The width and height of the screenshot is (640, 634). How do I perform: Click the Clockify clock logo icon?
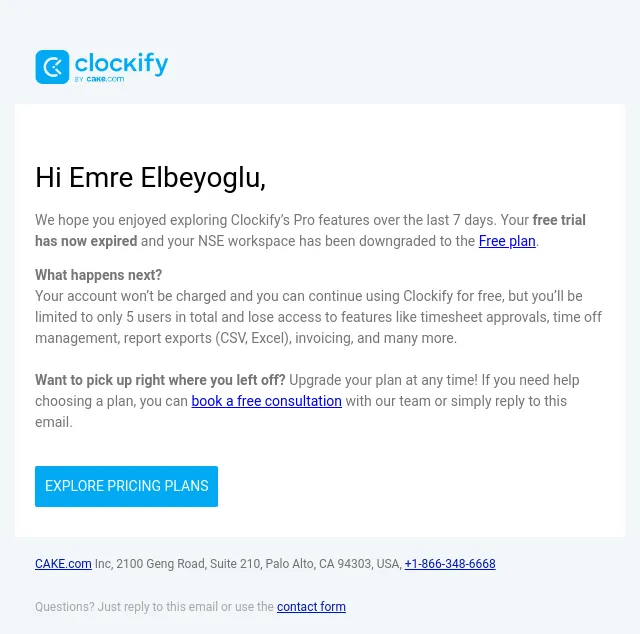coord(52,67)
